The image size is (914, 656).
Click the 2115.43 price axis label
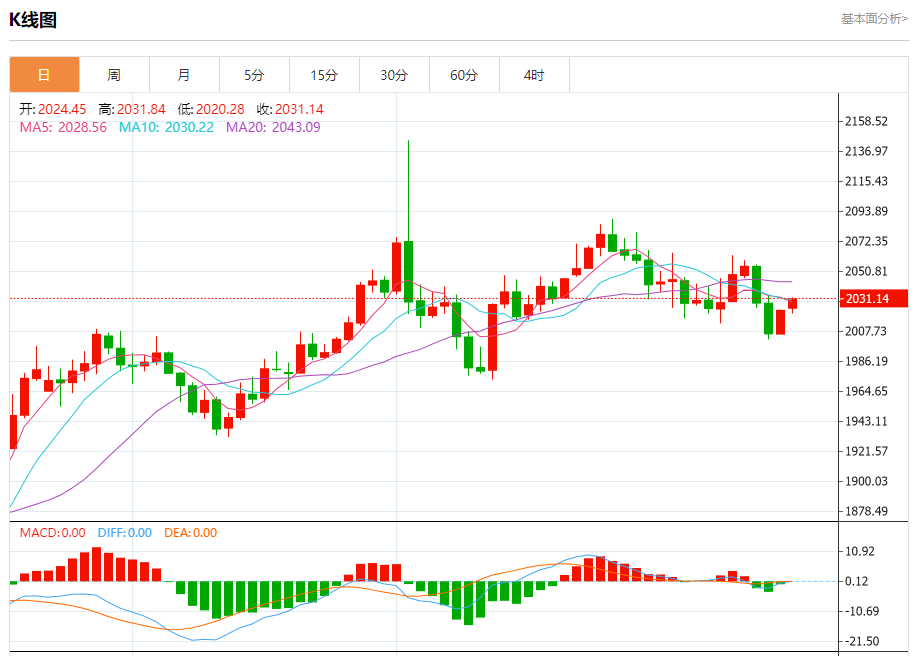[866, 181]
